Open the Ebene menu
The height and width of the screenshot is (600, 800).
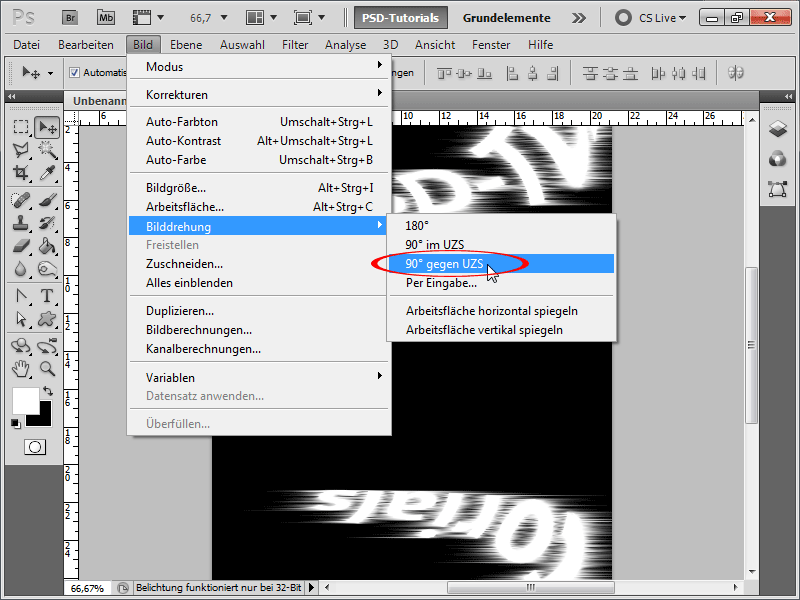click(186, 45)
